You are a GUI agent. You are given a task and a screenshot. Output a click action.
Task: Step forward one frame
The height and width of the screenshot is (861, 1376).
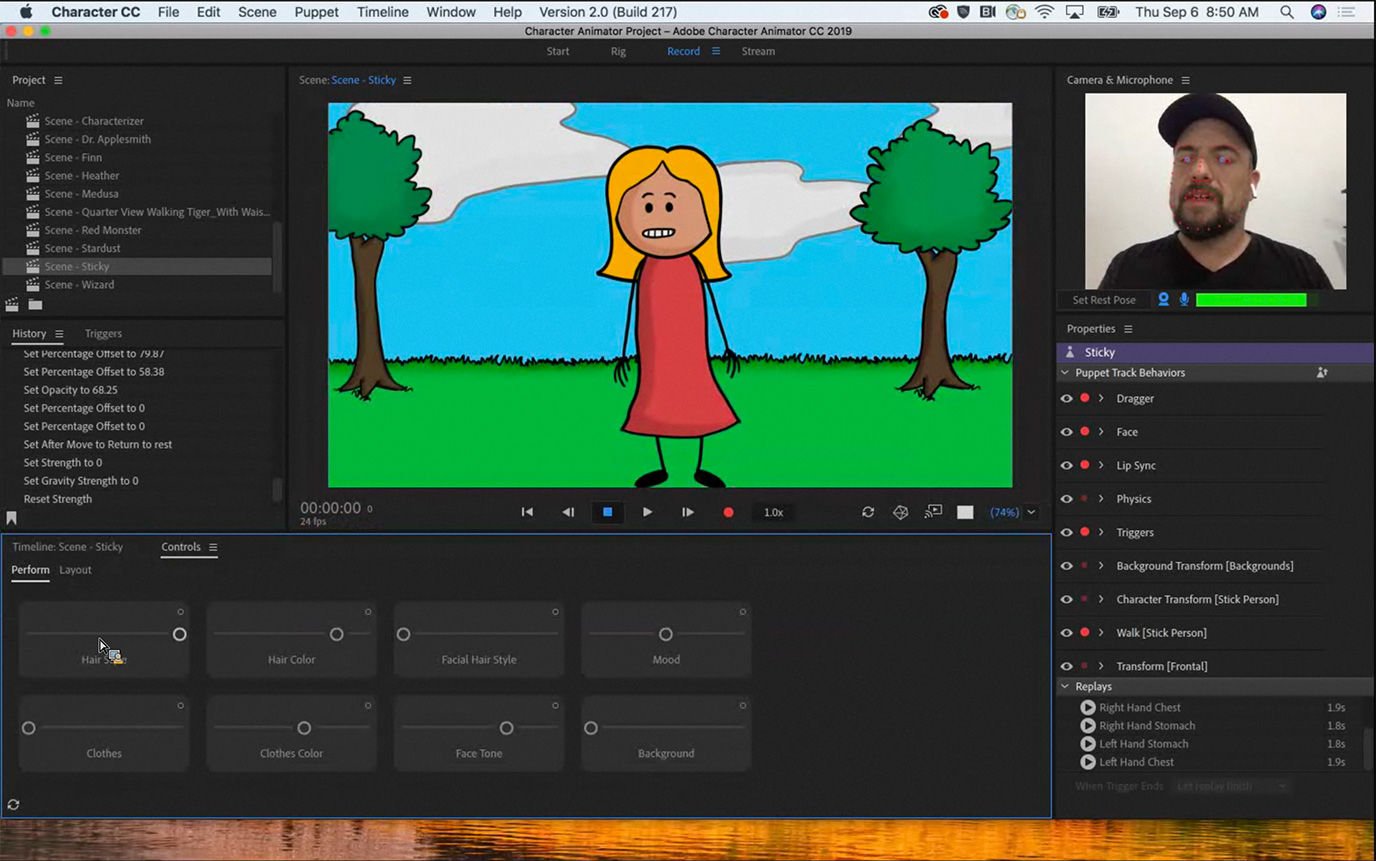point(687,512)
